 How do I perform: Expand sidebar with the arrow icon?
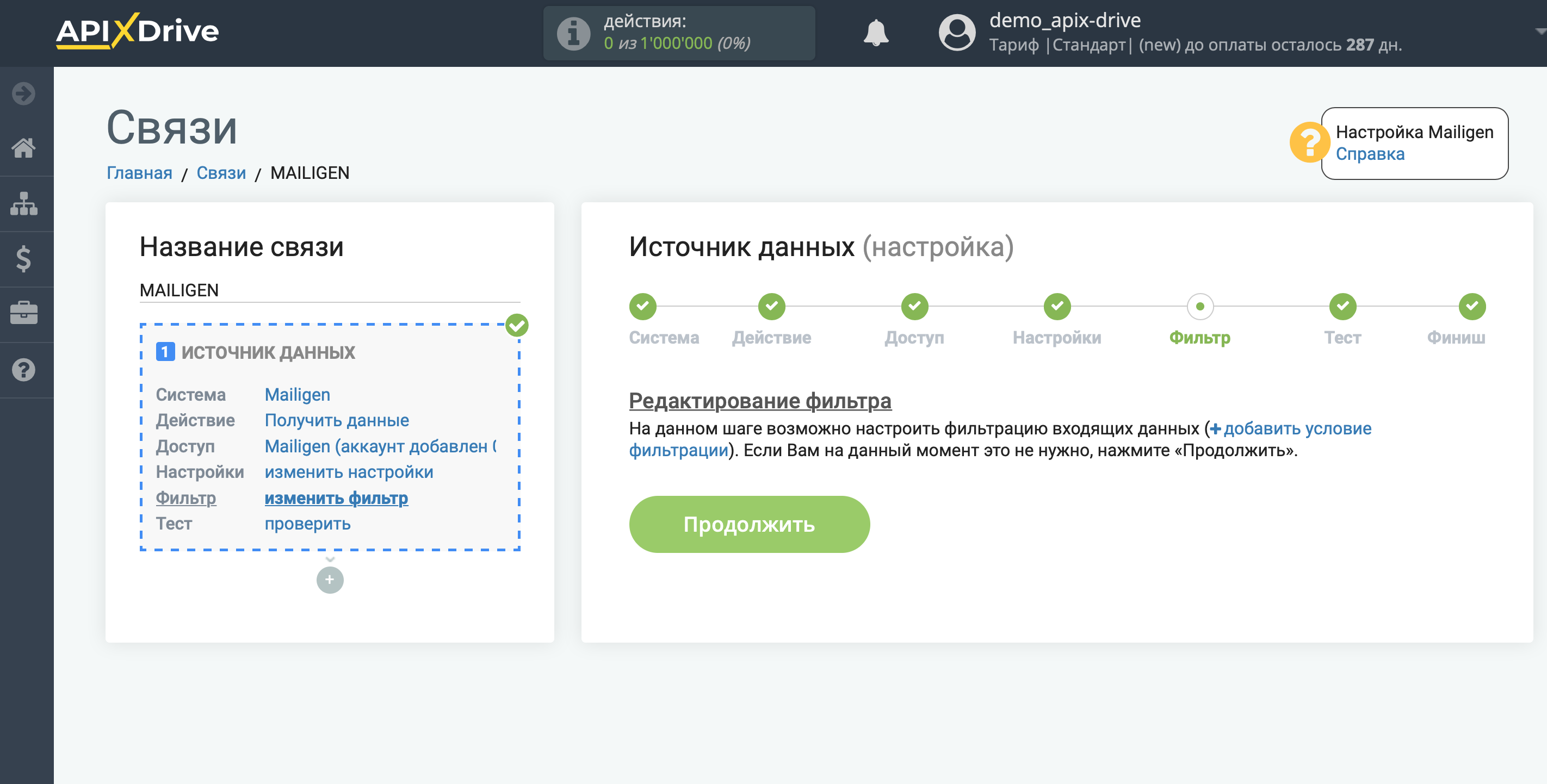pyautogui.click(x=23, y=94)
